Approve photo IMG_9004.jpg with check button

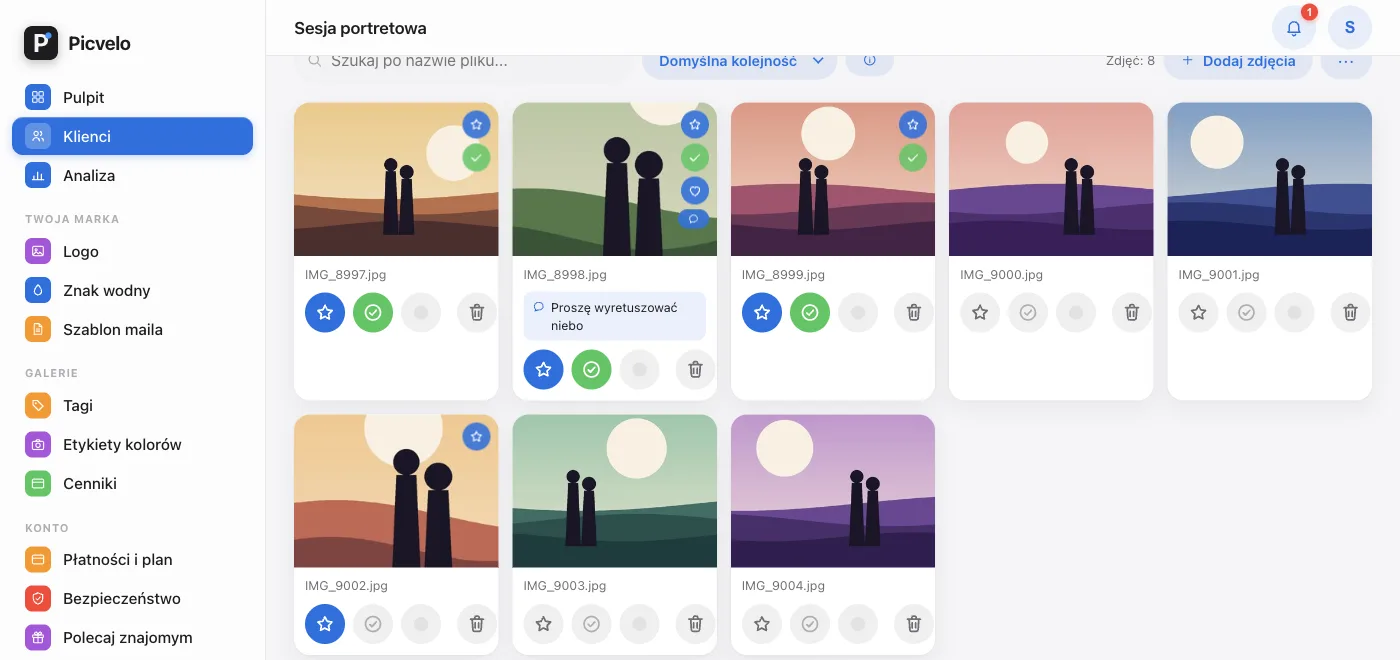810,624
